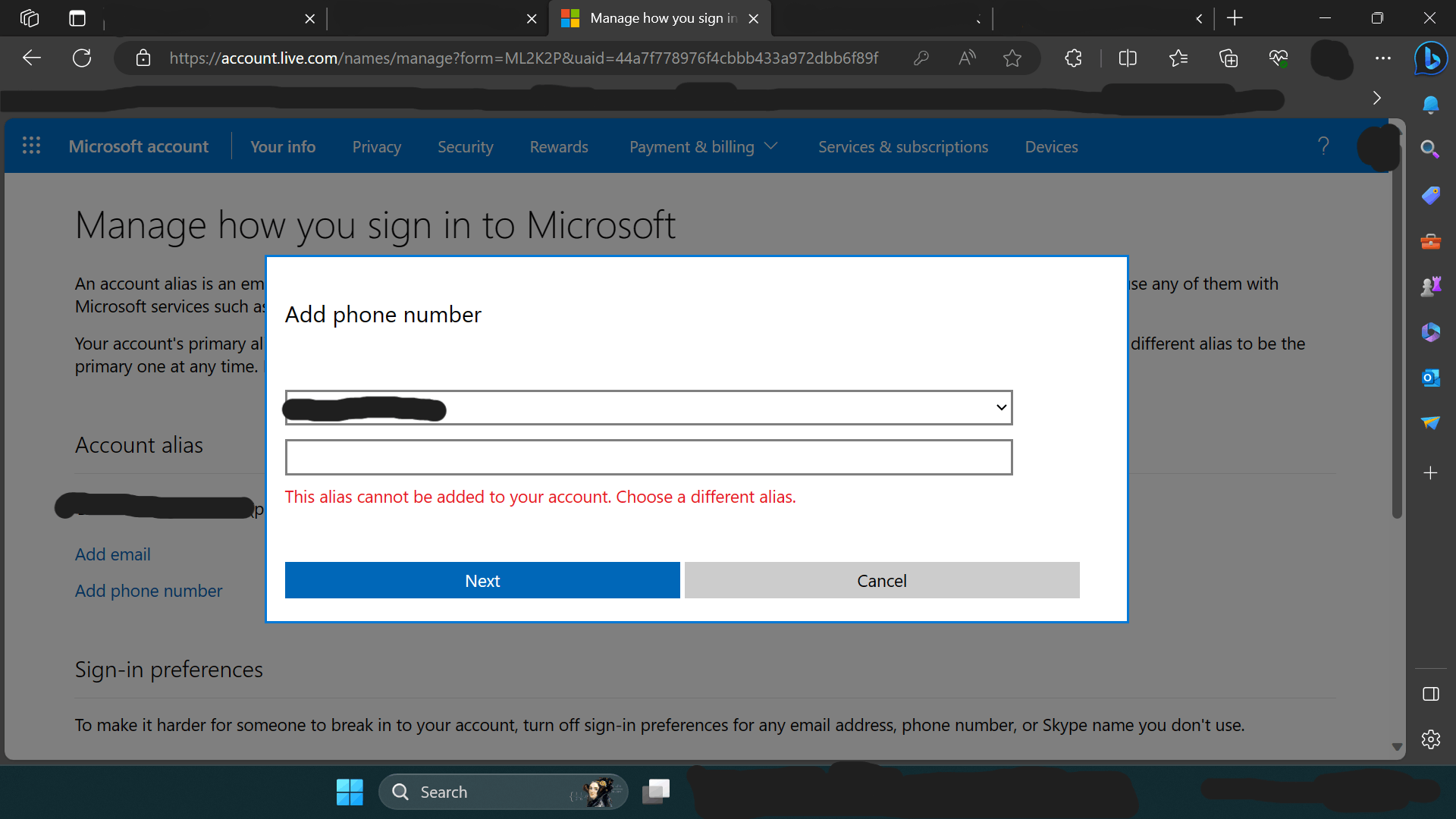Refresh the current page

(82, 58)
